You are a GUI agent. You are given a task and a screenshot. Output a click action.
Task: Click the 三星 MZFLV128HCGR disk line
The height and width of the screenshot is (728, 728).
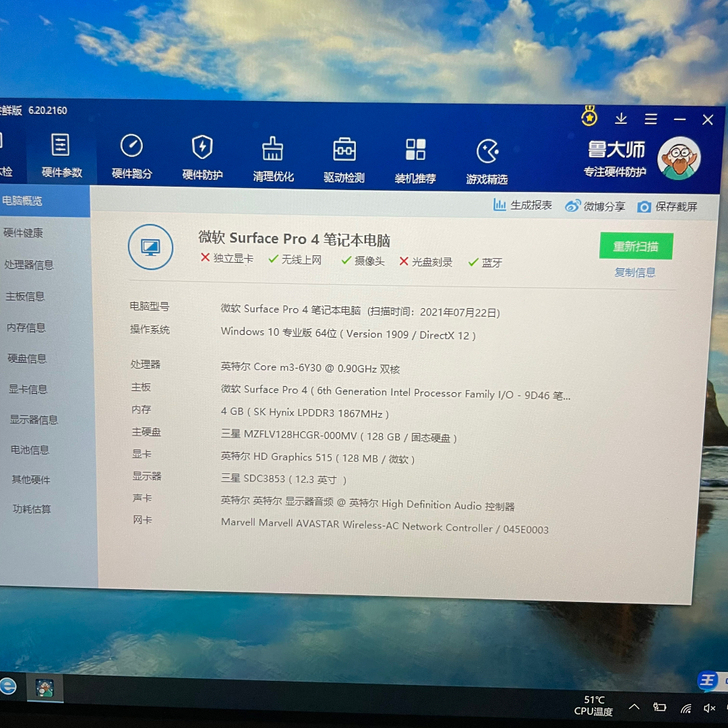pyautogui.click(x=339, y=436)
